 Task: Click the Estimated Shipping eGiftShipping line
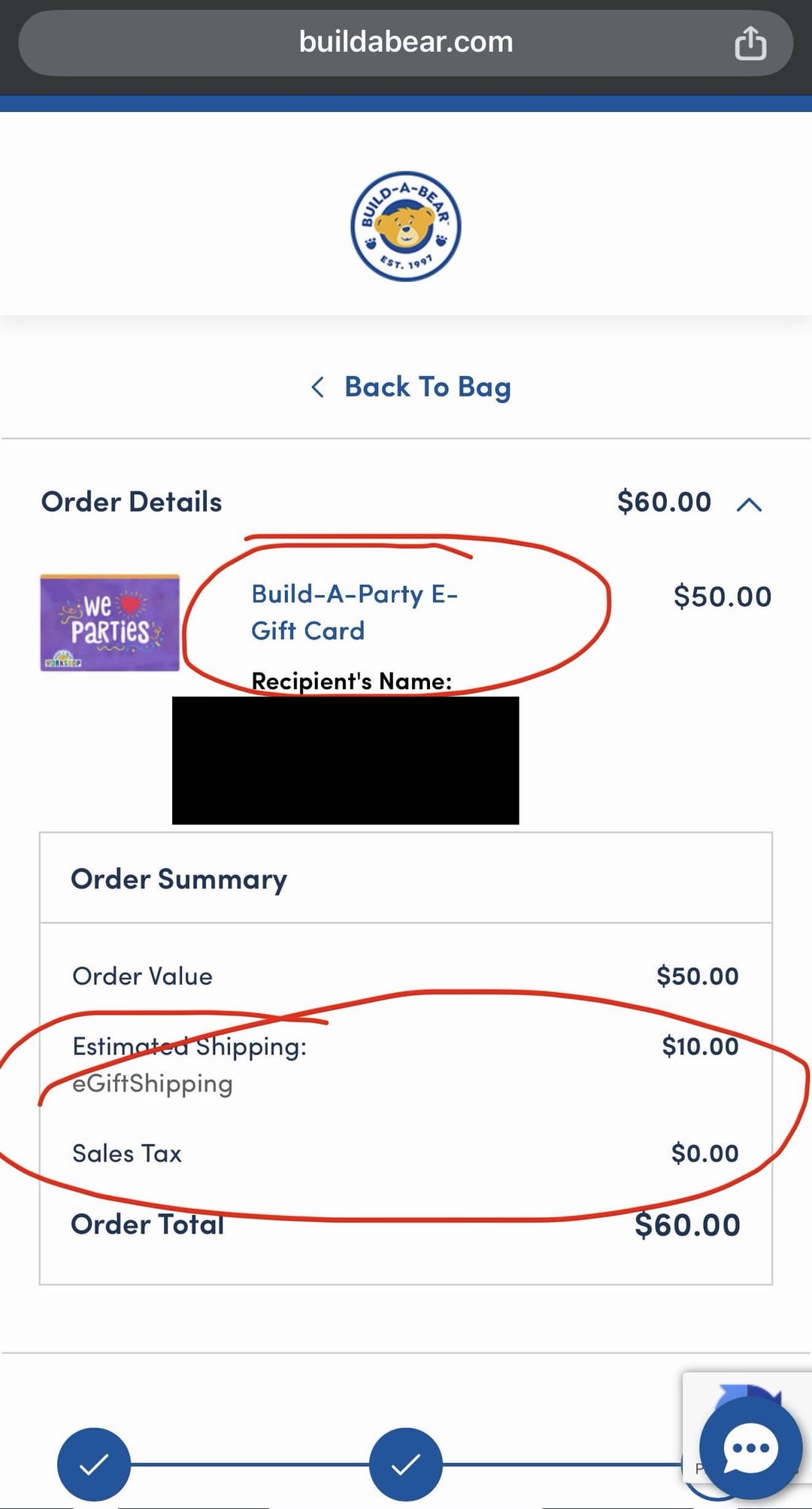coord(189,1064)
